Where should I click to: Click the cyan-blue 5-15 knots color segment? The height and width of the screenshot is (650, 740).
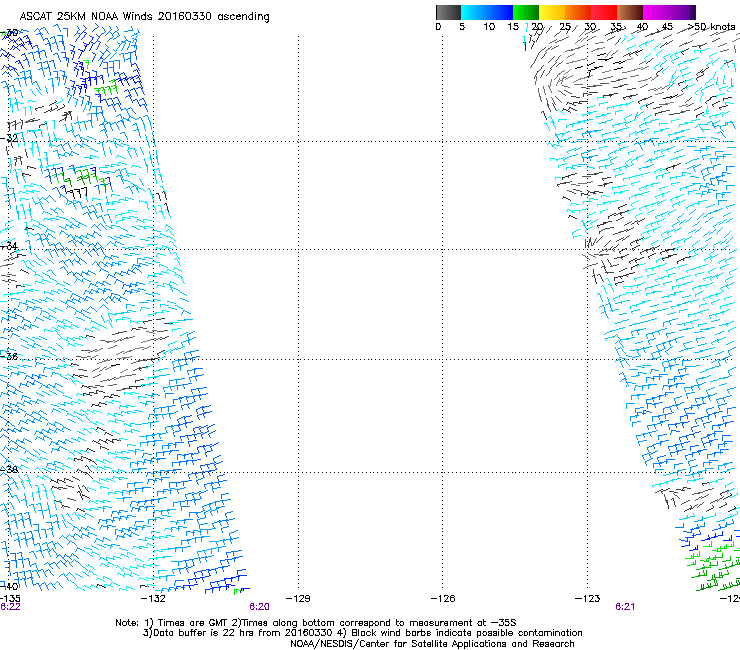coord(487,12)
